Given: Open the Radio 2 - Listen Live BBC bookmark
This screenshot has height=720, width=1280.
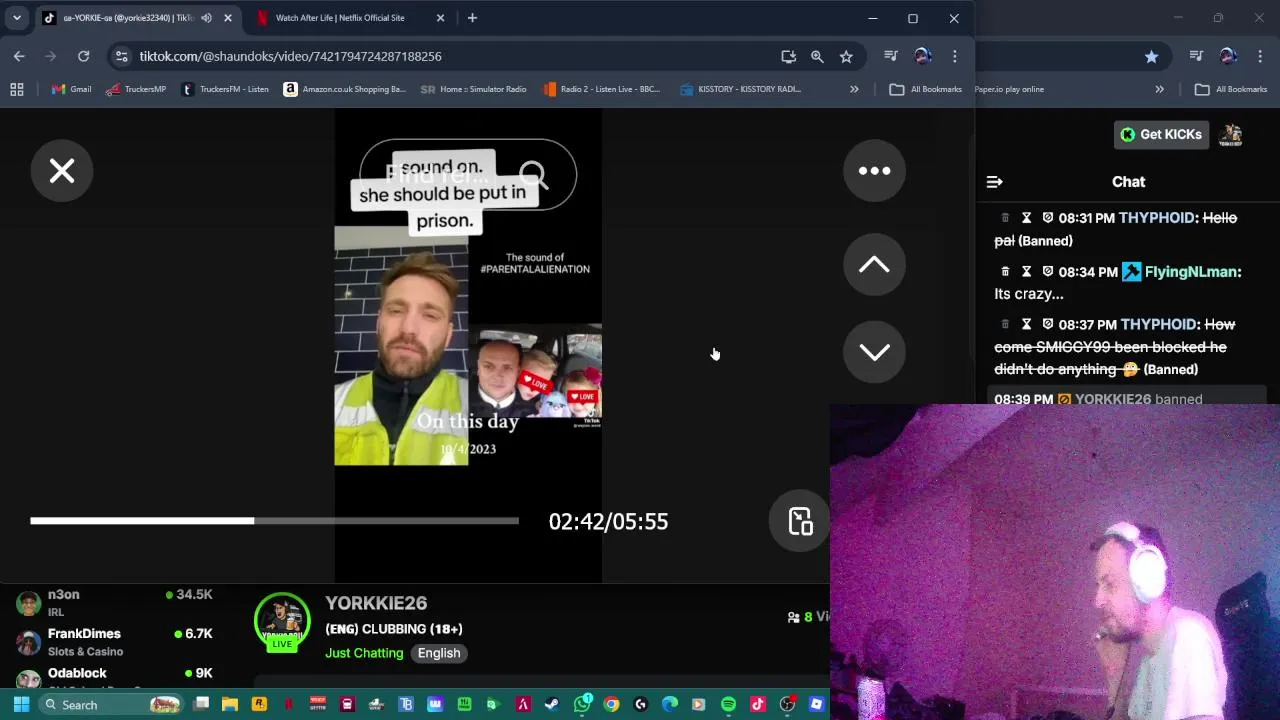Looking at the screenshot, I should click(x=601, y=89).
